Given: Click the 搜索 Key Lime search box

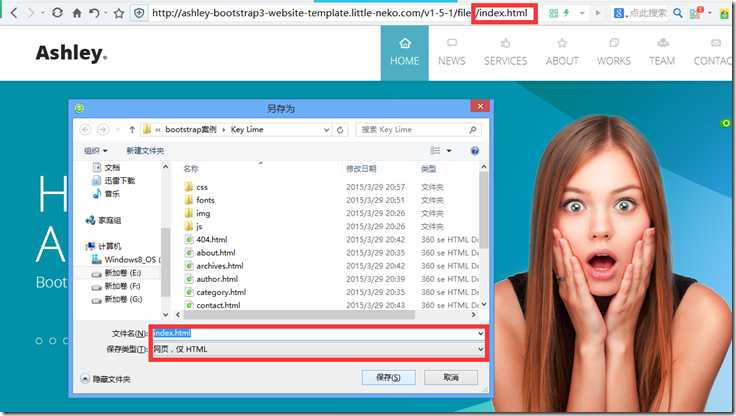Looking at the screenshot, I should [x=419, y=130].
